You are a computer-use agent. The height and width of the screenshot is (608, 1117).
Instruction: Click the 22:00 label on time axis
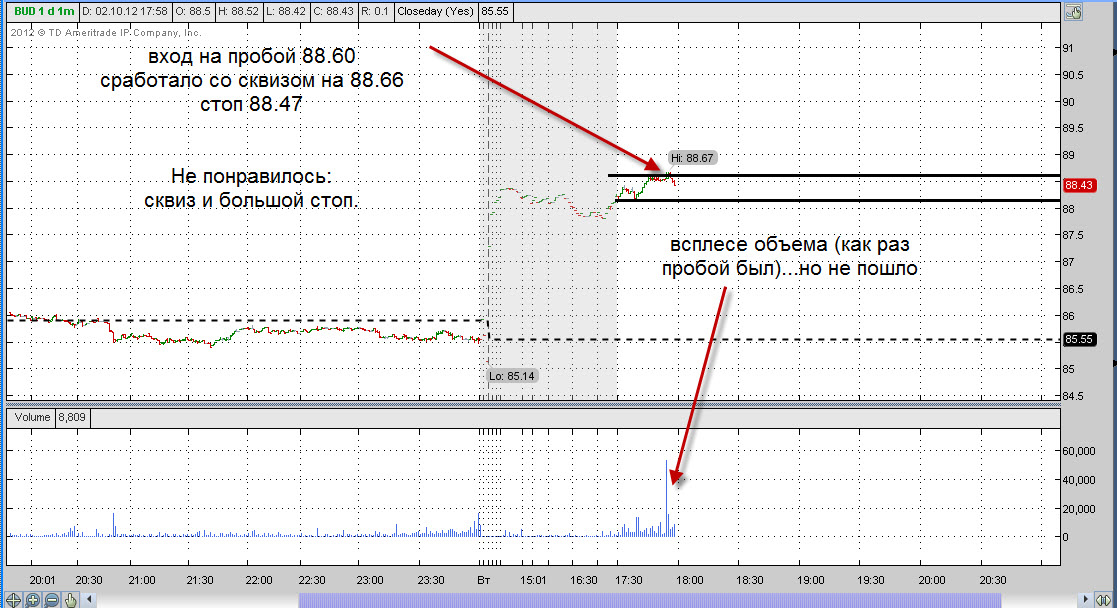coord(259,580)
